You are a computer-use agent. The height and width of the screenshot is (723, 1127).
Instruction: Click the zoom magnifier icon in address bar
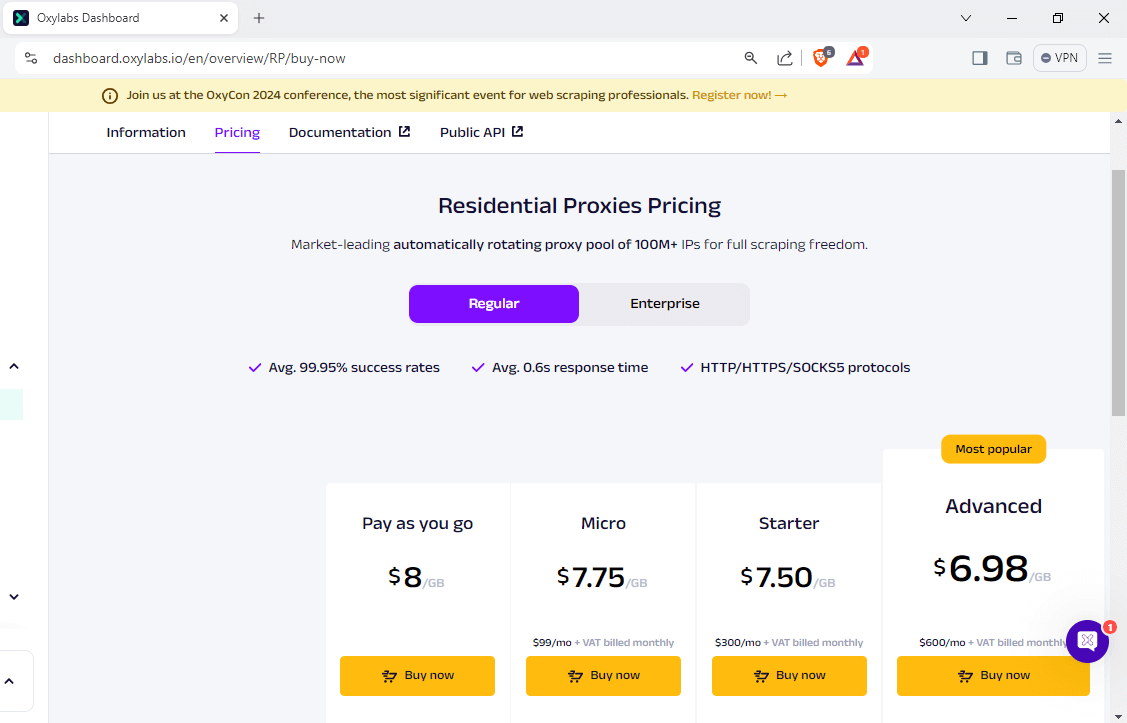click(751, 58)
